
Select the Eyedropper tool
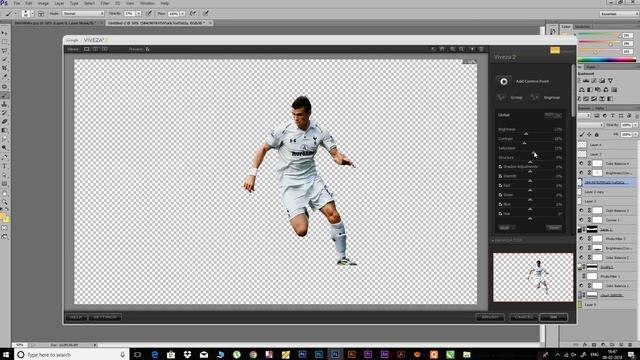(x=4, y=77)
